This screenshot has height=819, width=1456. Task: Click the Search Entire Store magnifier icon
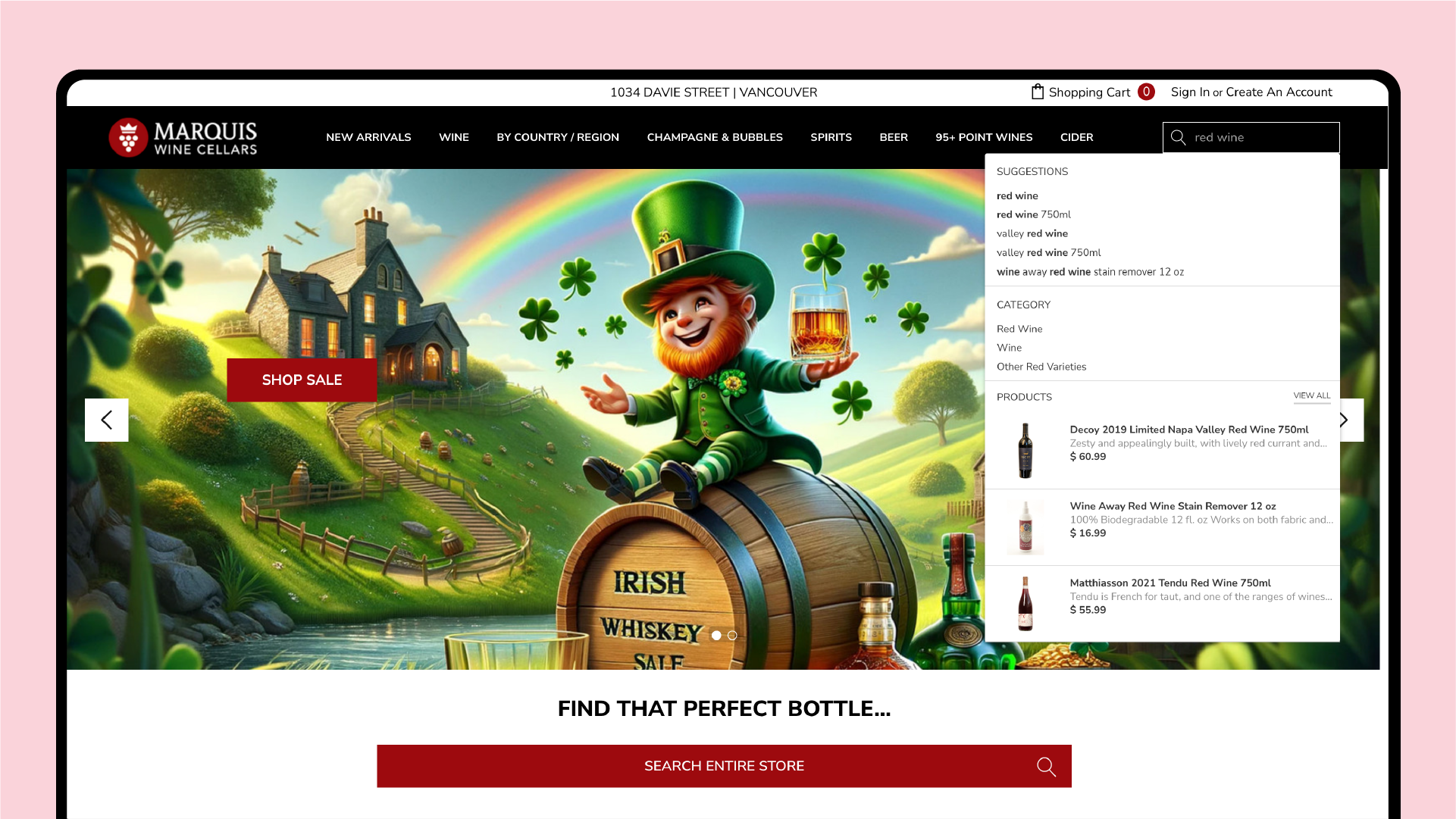pos(1046,766)
